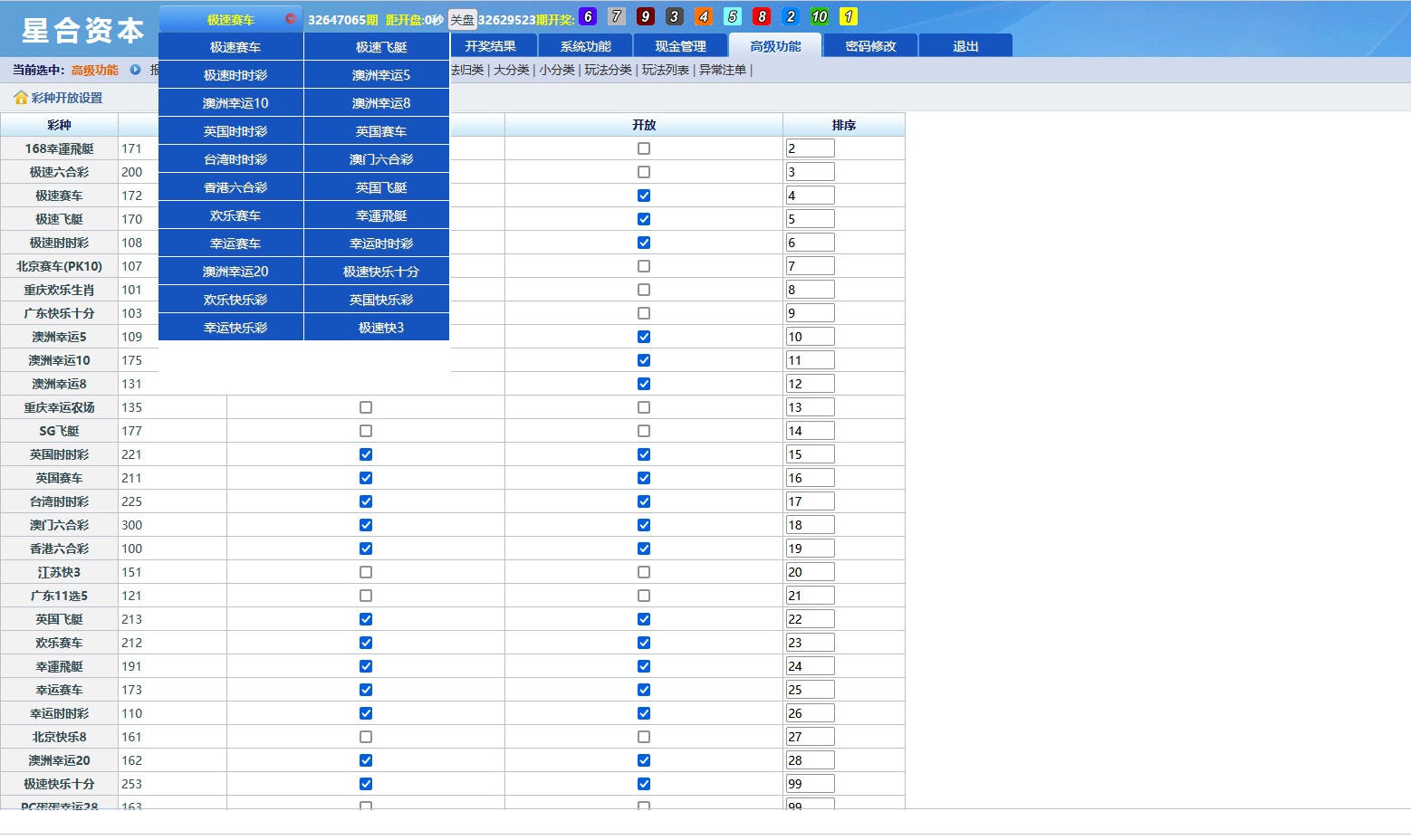
Task: Enable 开放 checkbox for 168幸運飛艇 row
Action: pos(644,148)
